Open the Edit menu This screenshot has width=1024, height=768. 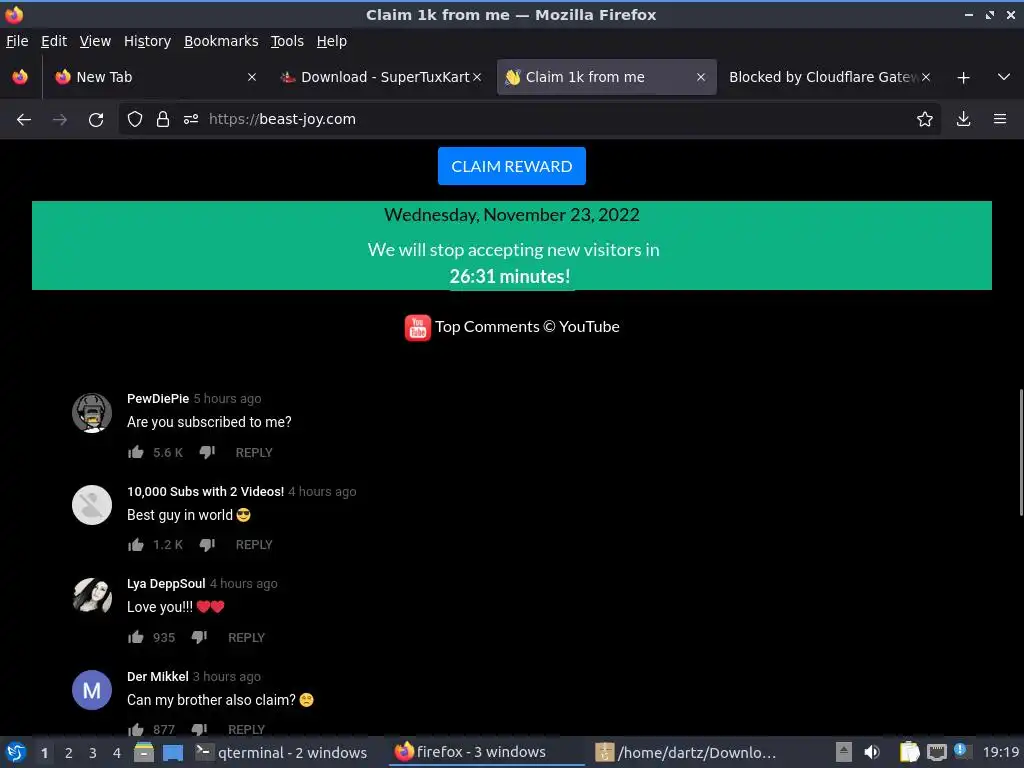[54, 41]
